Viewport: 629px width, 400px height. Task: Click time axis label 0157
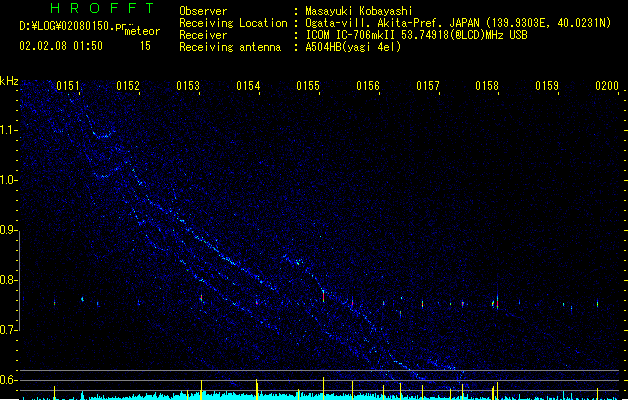(x=428, y=86)
